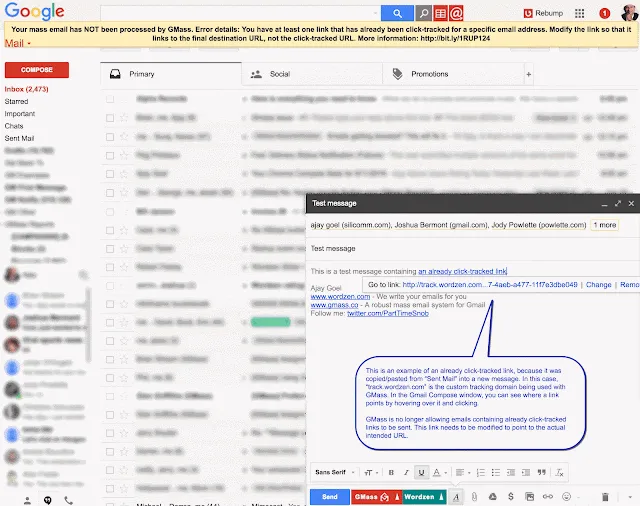
Task: Click the indent less icon
Action: pos(511,473)
